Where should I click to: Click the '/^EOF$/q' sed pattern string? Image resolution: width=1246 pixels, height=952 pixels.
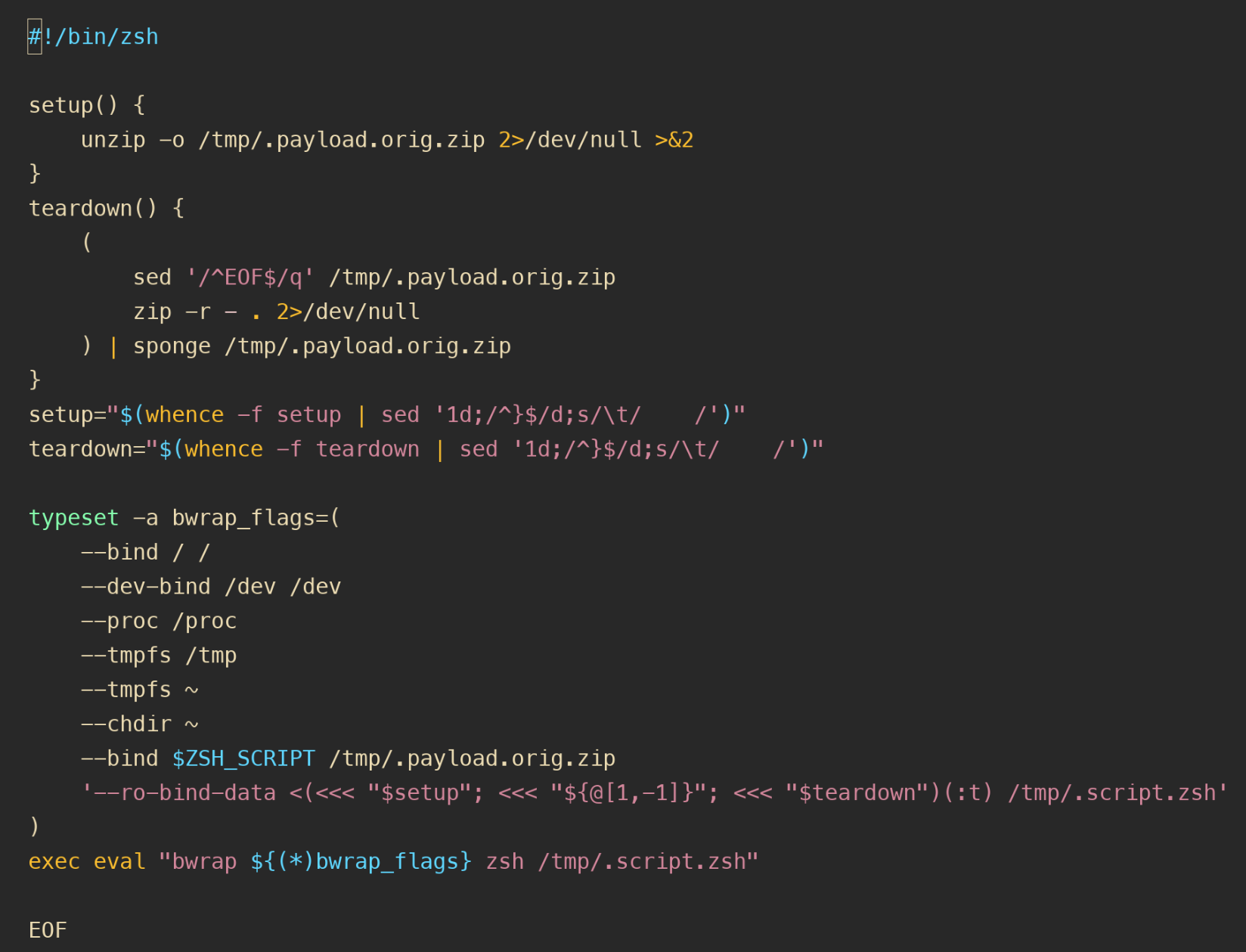point(250,278)
